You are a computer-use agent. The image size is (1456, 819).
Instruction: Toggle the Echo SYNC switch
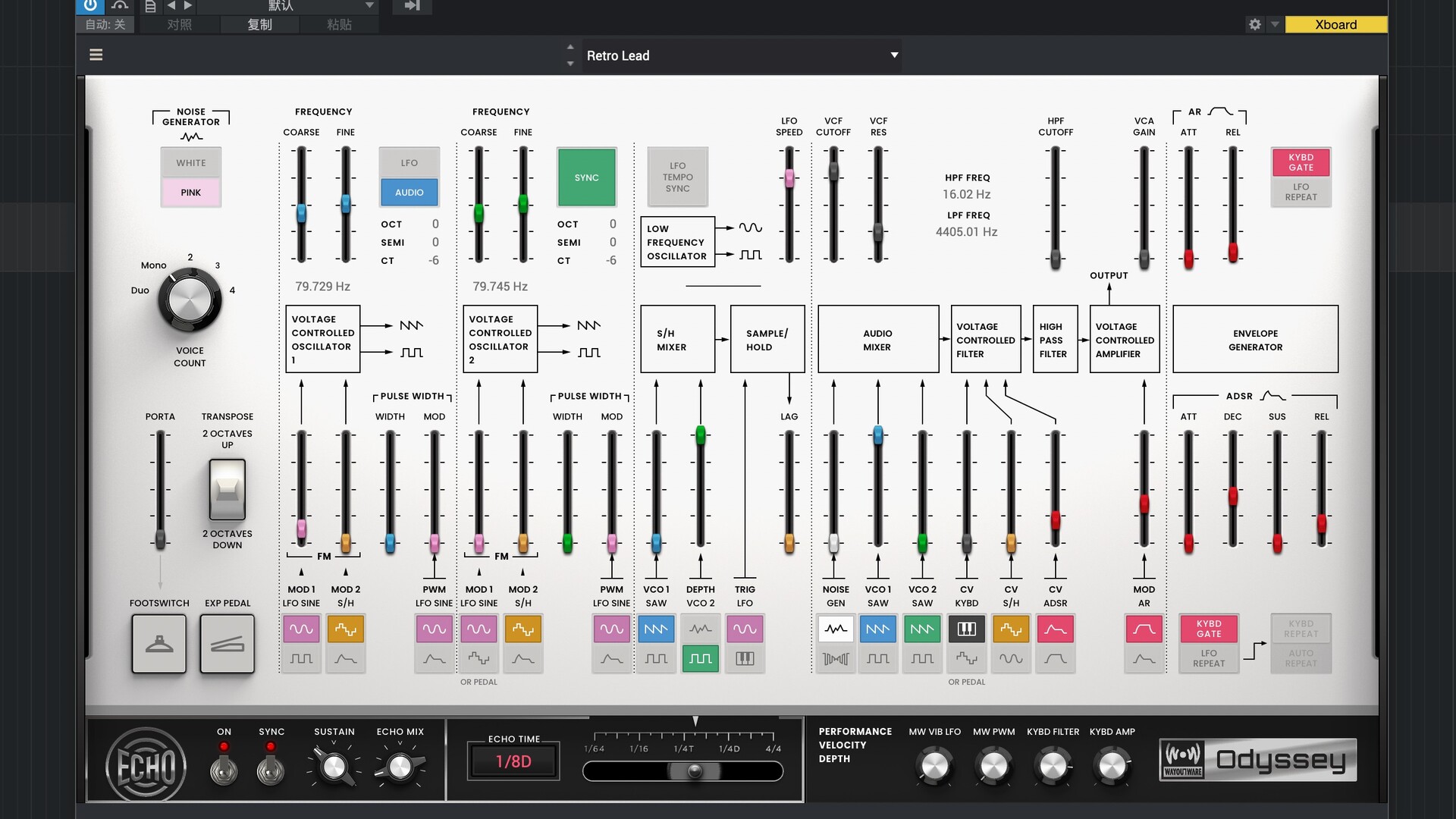[271, 766]
